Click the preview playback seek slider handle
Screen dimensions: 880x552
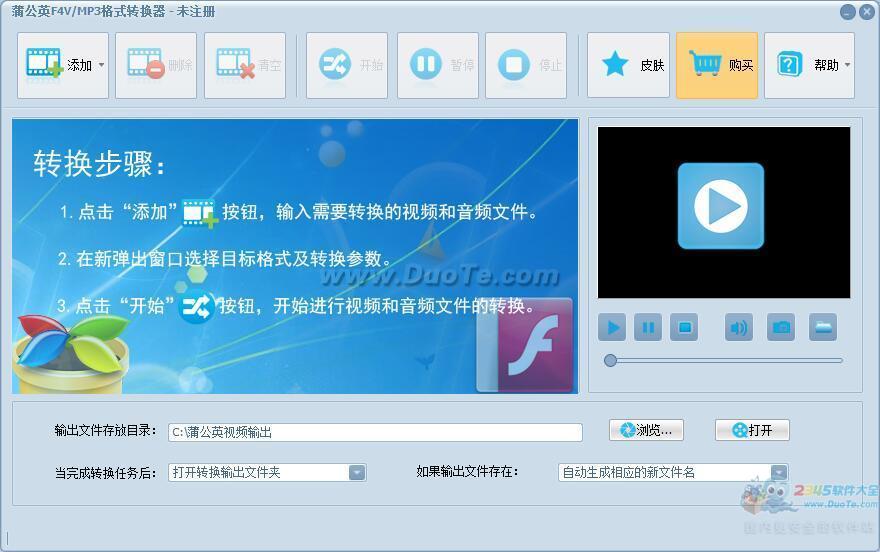coord(610,360)
